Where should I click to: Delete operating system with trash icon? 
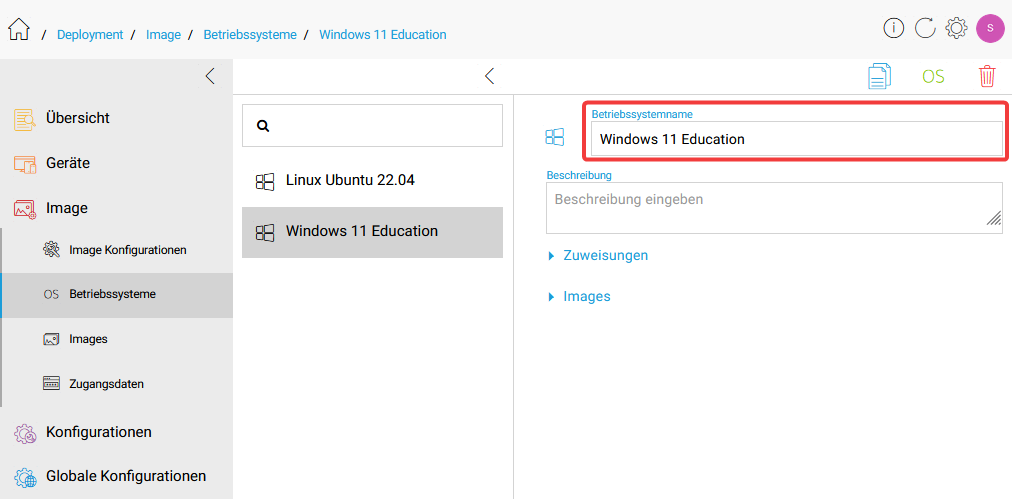click(987, 76)
